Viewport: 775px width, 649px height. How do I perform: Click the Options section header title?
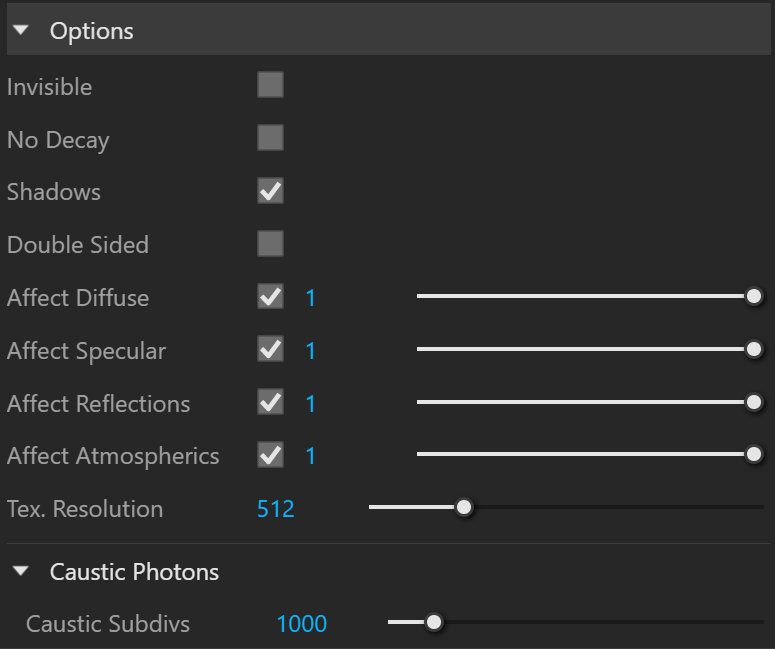pyautogui.click(x=91, y=31)
